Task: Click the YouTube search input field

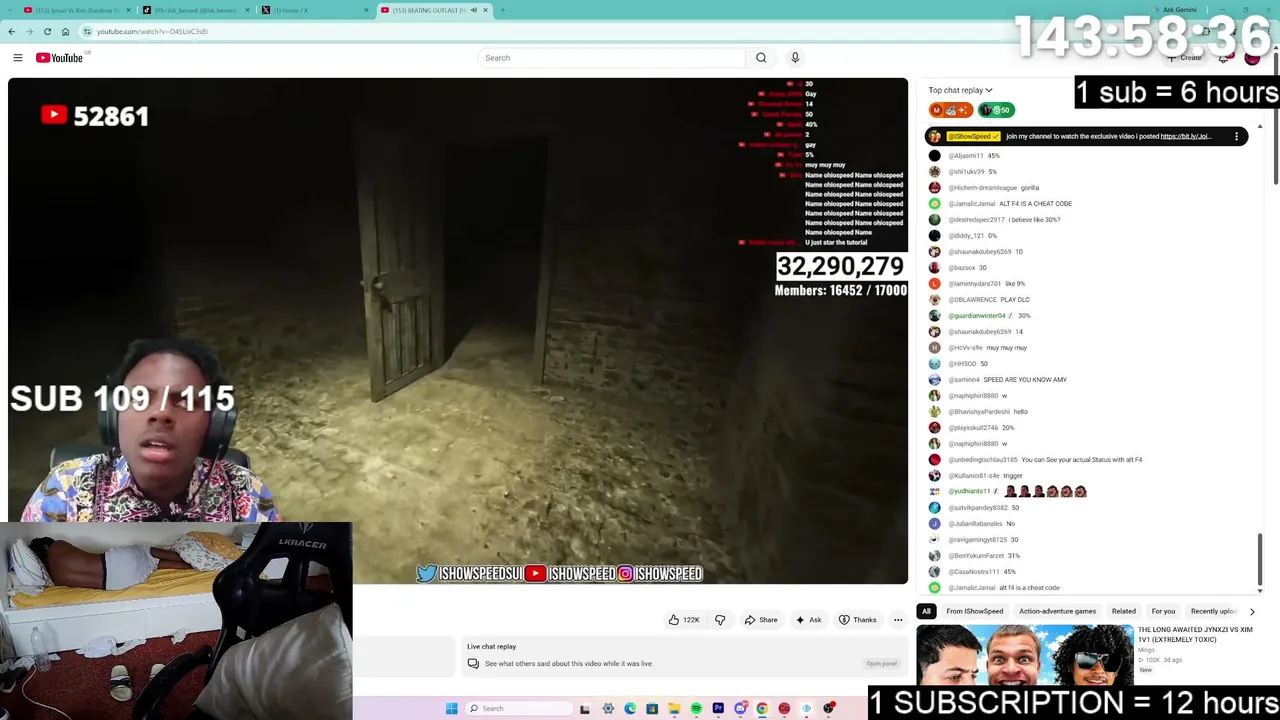Action: point(612,58)
